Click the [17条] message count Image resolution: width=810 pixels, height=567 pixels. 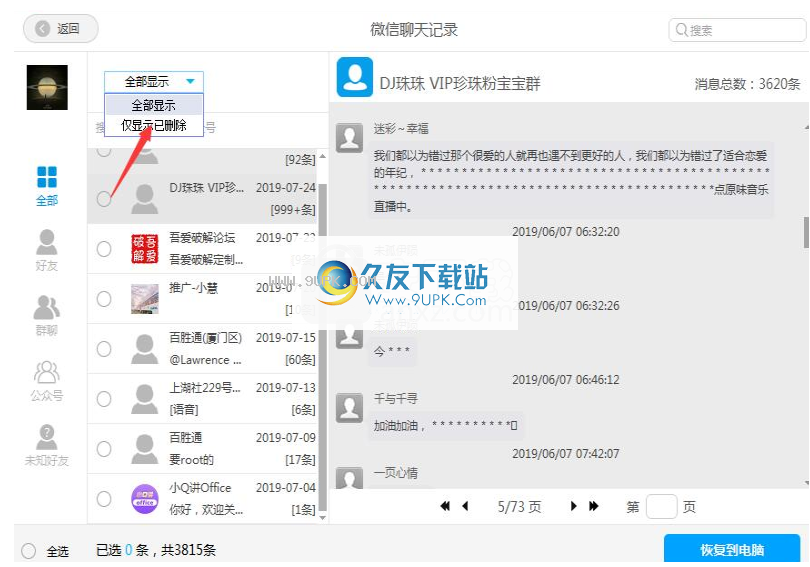coord(300,460)
